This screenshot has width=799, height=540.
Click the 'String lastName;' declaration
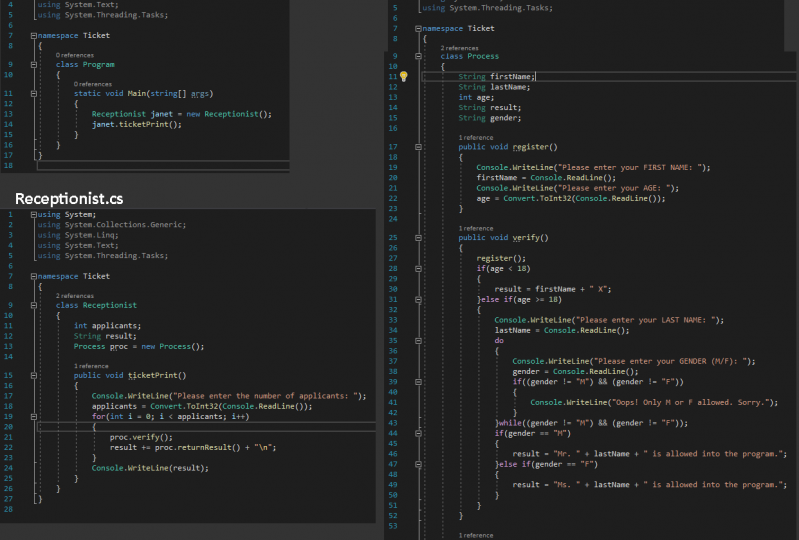pyautogui.click(x=494, y=87)
